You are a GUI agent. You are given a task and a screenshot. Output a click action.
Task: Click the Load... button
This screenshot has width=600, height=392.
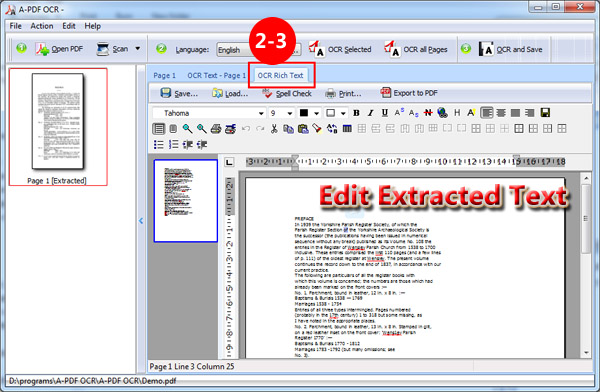[230, 93]
